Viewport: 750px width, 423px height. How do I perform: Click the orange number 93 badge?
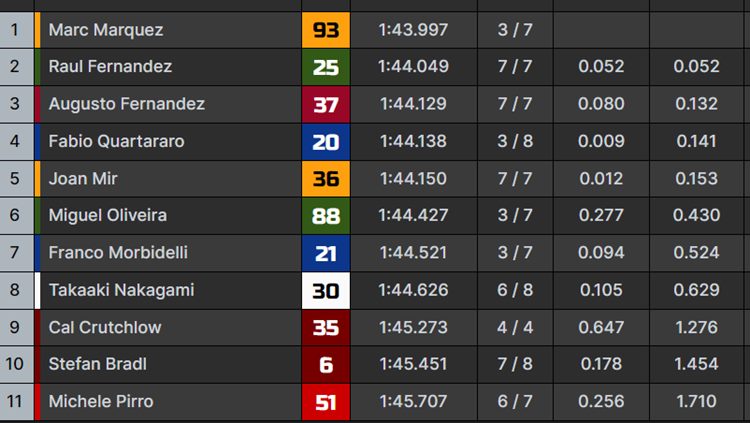click(326, 30)
